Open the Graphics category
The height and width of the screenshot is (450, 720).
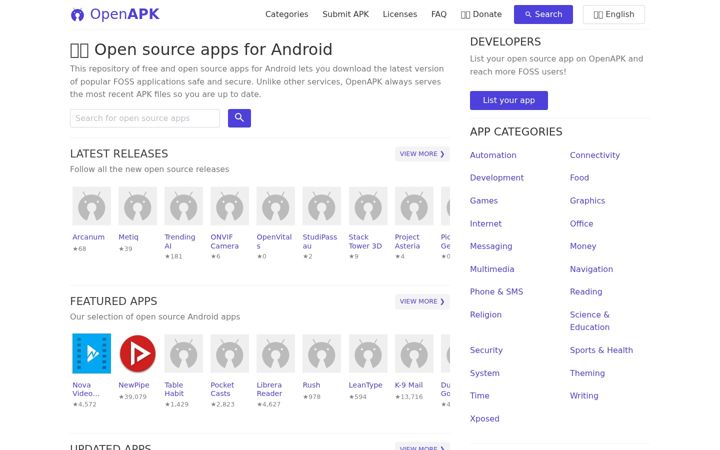click(587, 201)
